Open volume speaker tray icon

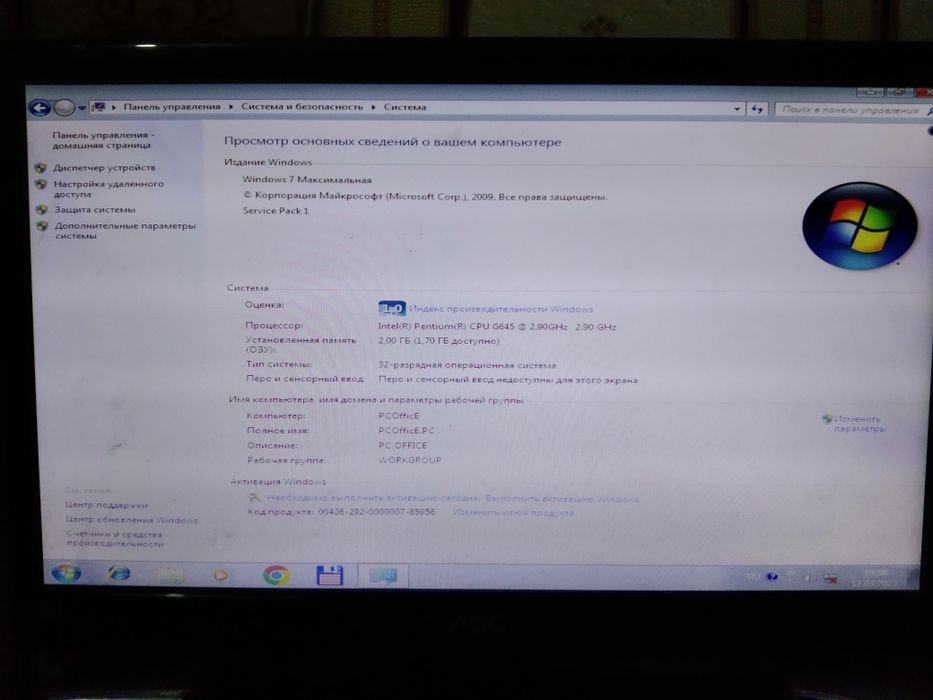click(810, 578)
